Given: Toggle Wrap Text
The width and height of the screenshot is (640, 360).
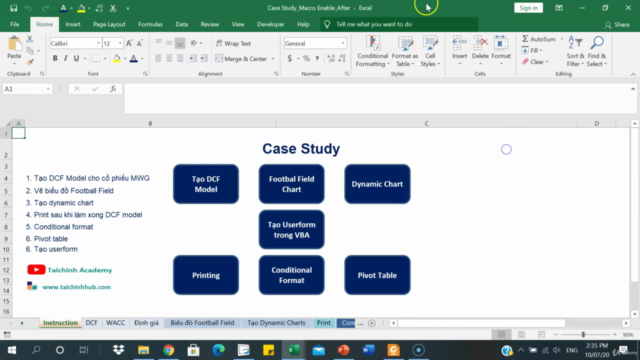Looking at the screenshot, I should (233, 43).
